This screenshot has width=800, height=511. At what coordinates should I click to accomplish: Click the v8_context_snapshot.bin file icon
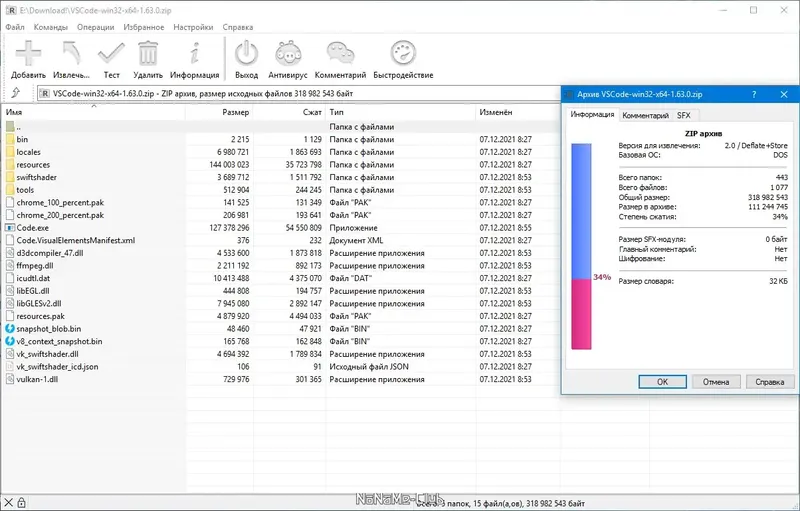pyautogui.click(x=10, y=341)
